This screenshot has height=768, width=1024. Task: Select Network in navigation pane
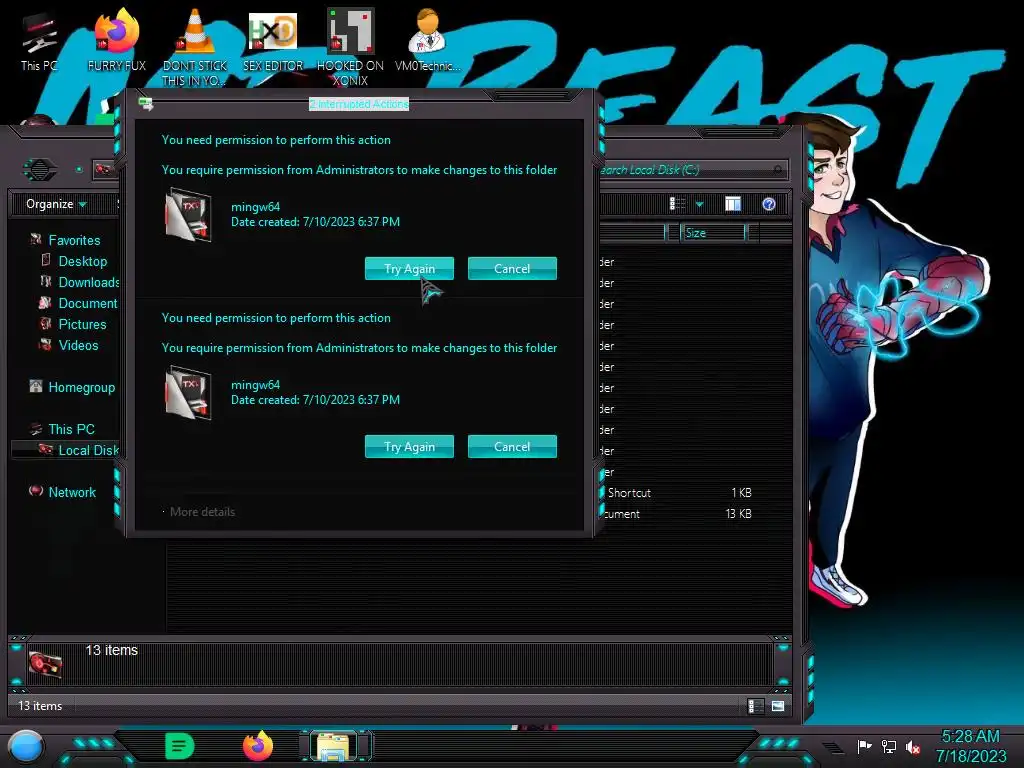point(72,492)
